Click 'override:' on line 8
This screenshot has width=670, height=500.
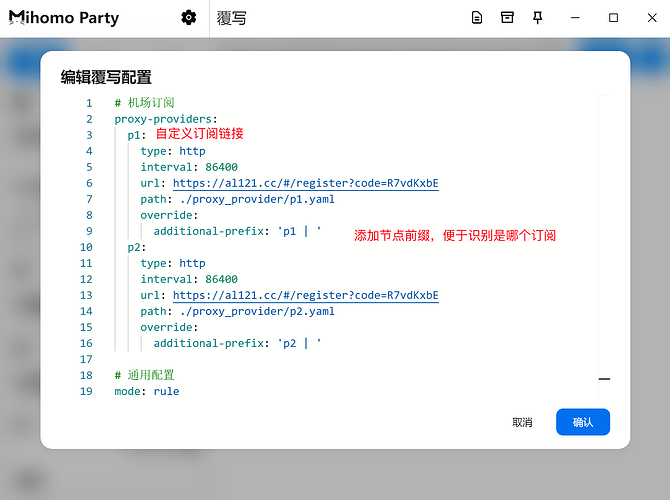[169, 215]
